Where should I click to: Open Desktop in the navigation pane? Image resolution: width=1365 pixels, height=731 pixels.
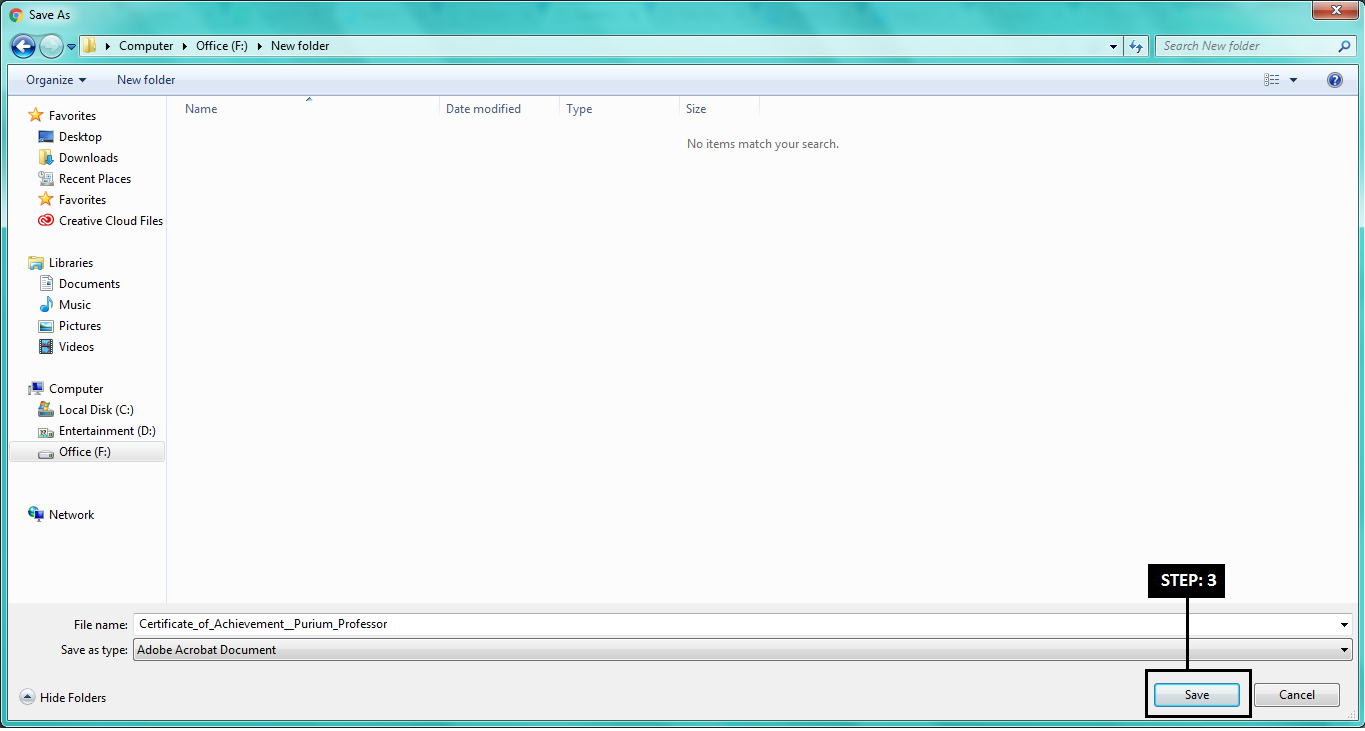point(80,137)
